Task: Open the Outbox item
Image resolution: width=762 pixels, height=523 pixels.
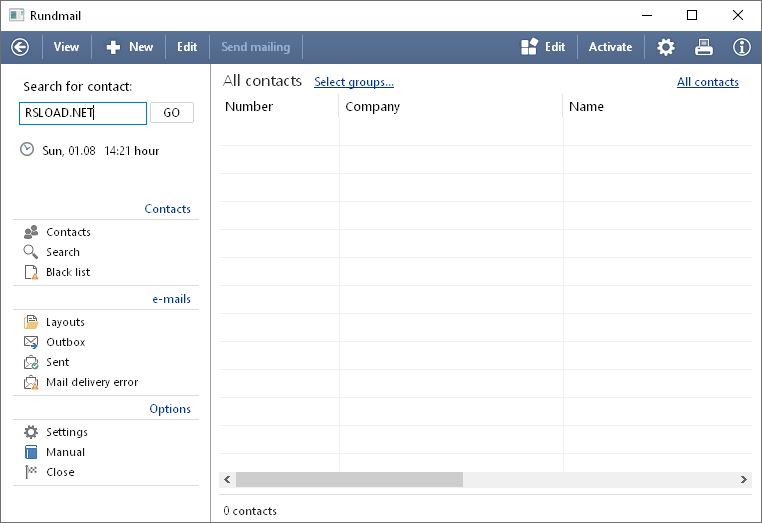Action: (66, 342)
